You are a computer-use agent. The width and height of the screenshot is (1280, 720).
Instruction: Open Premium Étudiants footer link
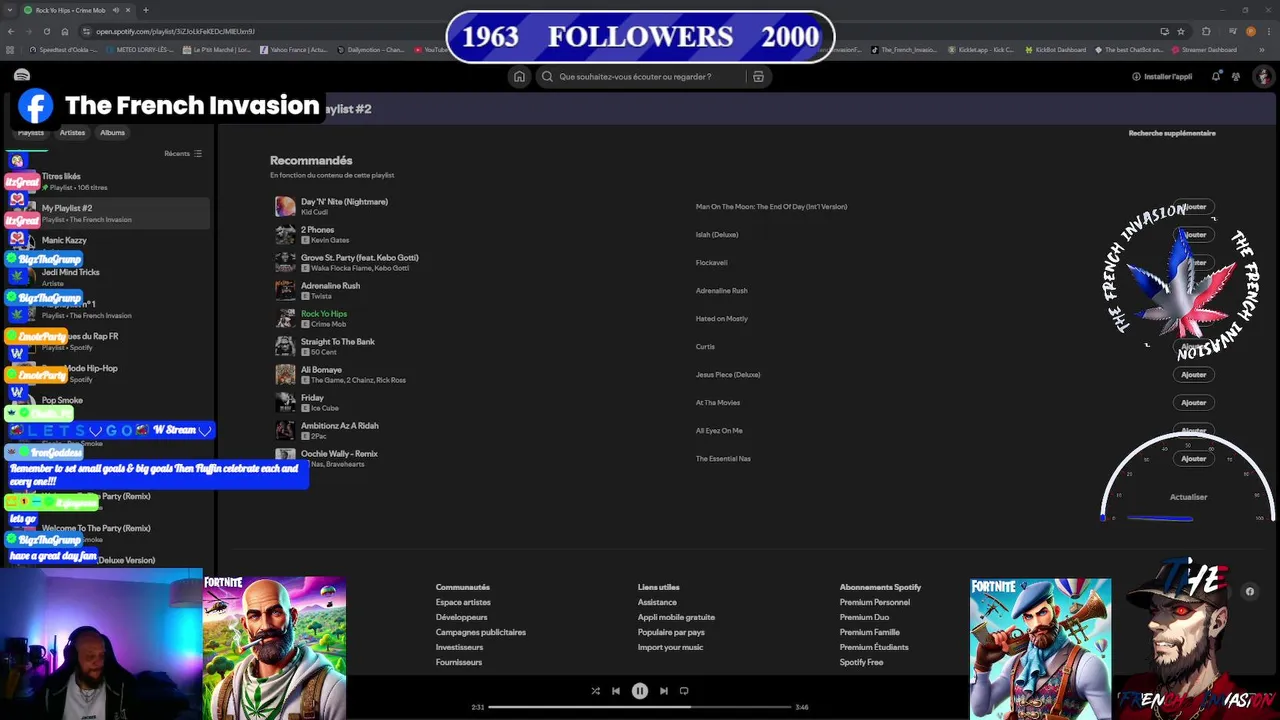point(874,647)
